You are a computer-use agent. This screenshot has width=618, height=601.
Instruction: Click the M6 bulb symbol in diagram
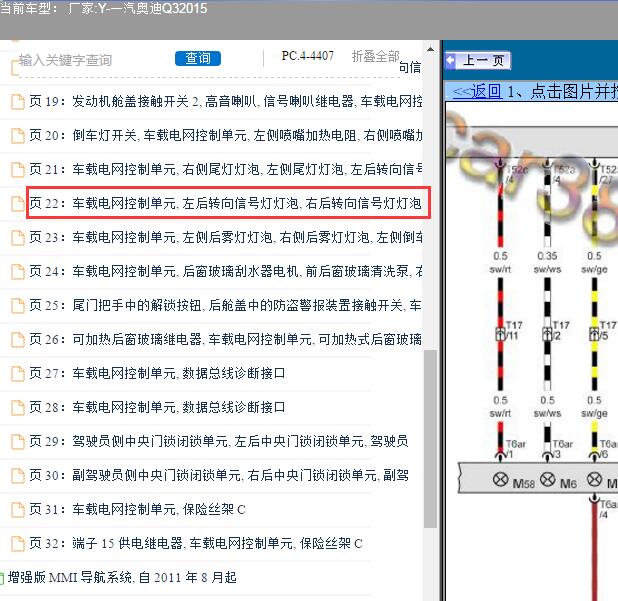click(x=547, y=479)
